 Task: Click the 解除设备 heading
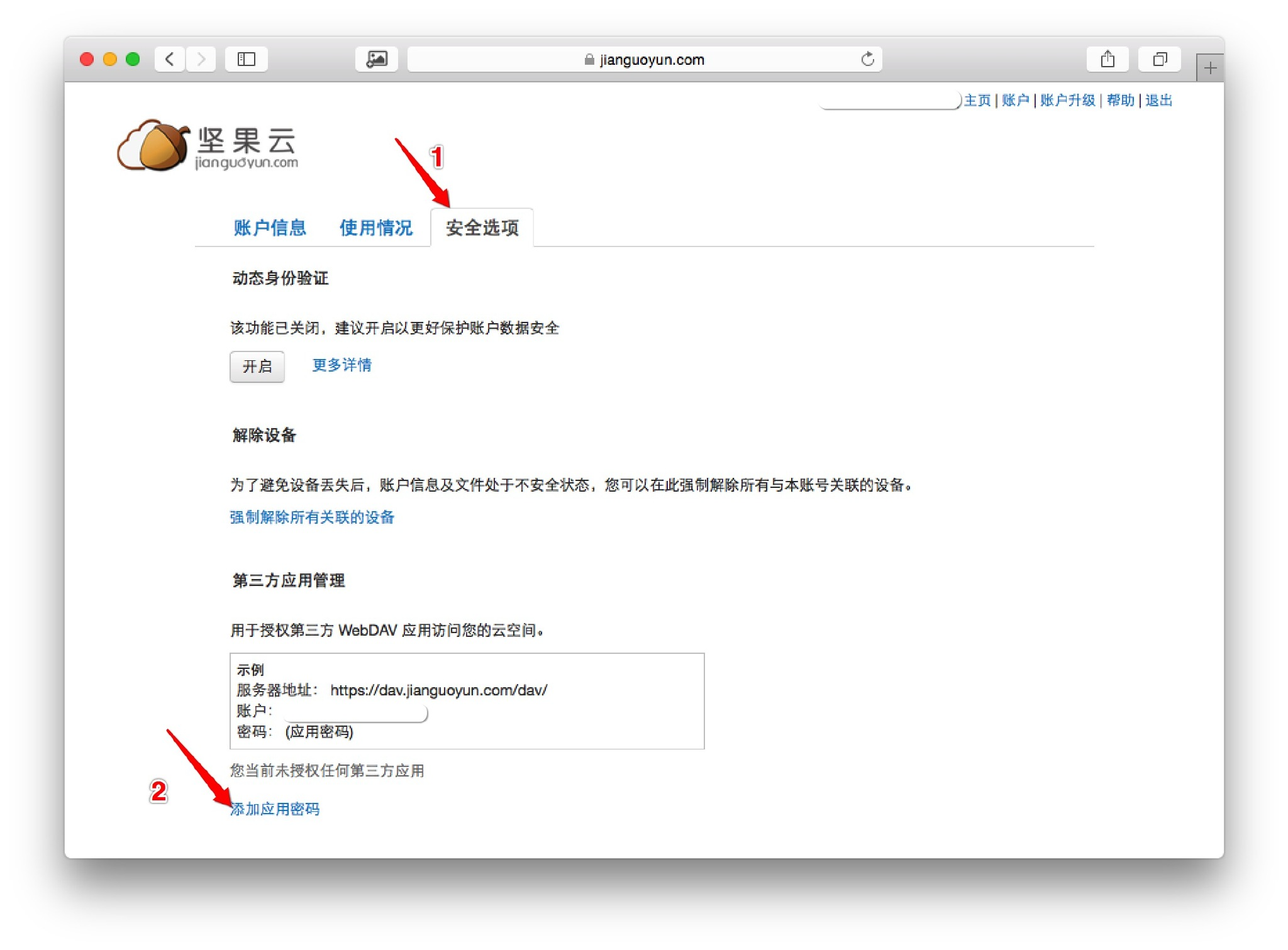coord(264,435)
